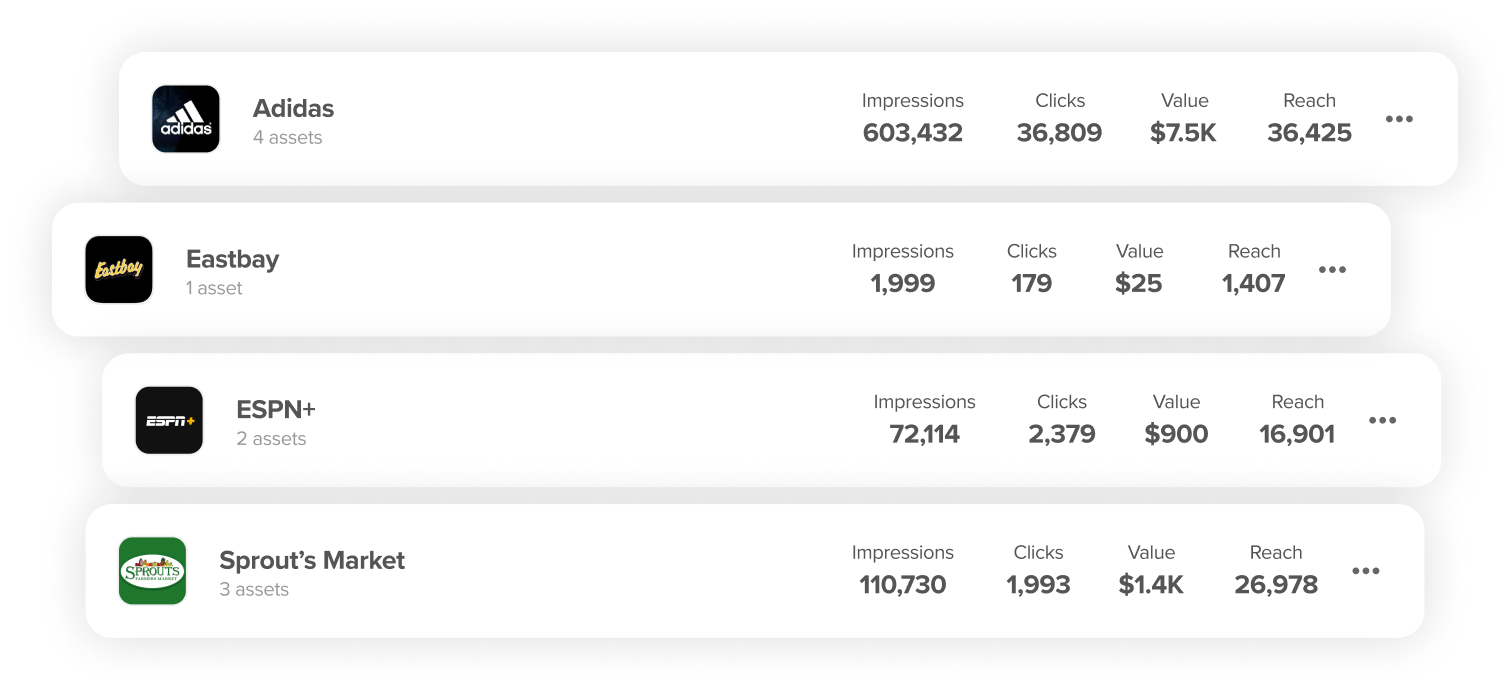Click the Sprouts Farmers Market logo icon
This screenshot has width=1508, height=688.
click(x=152, y=571)
